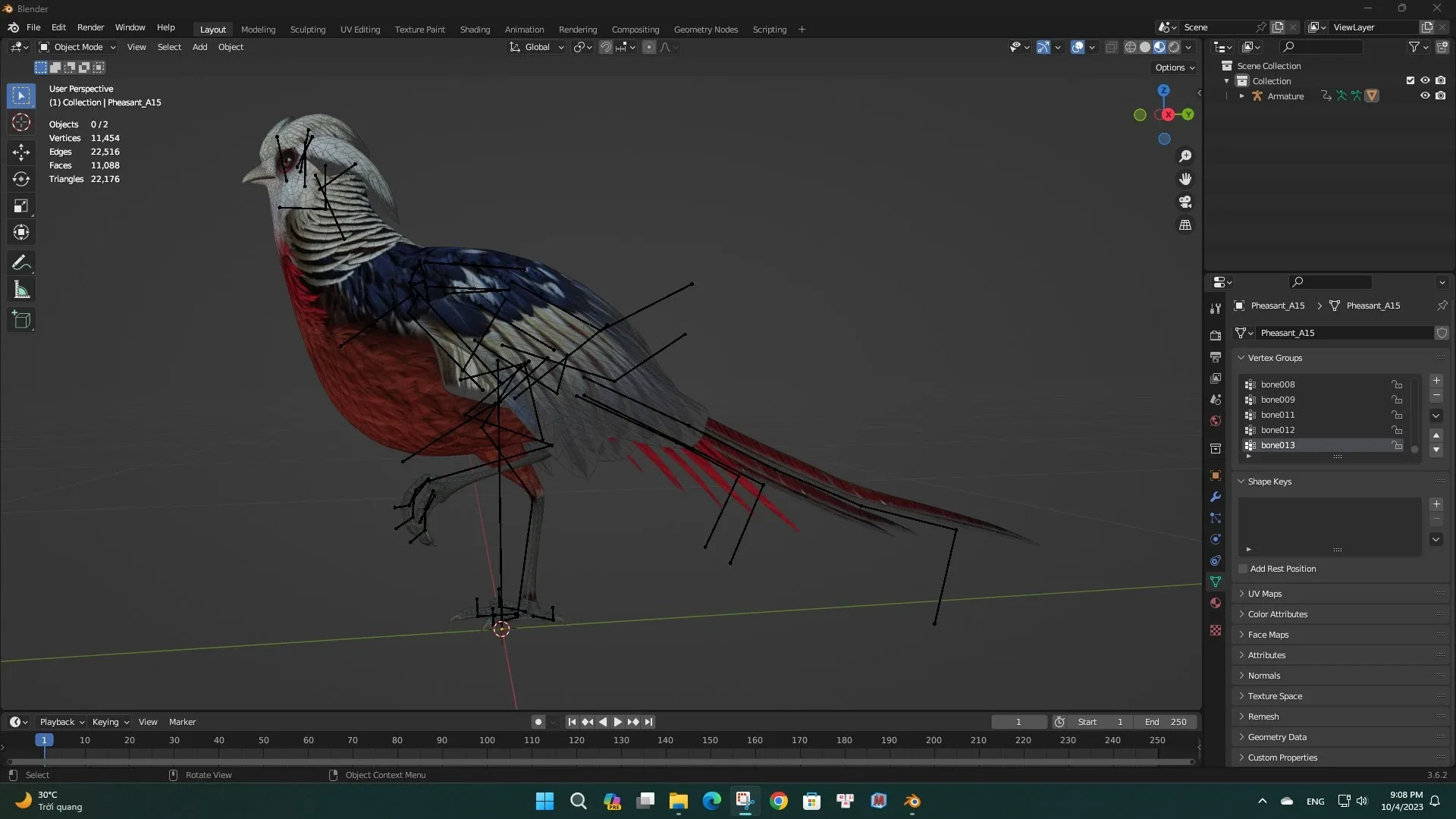Open the viewport Add menu
The width and height of the screenshot is (1456, 819).
tap(199, 47)
